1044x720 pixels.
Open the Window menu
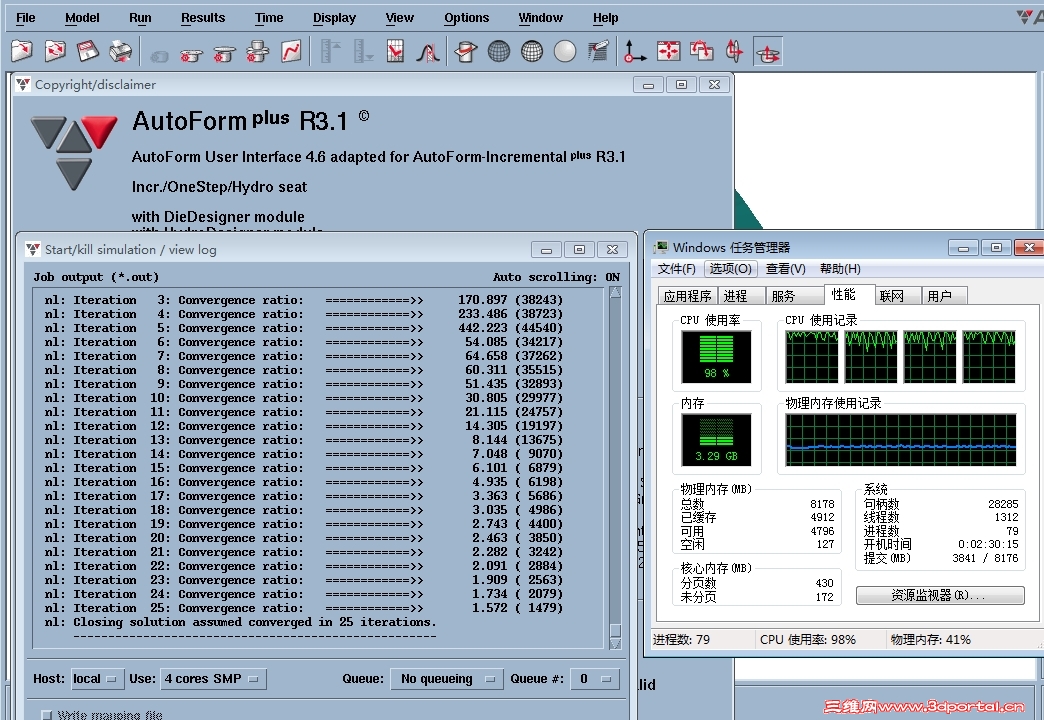pyautogui.click(x=541, y=18)
